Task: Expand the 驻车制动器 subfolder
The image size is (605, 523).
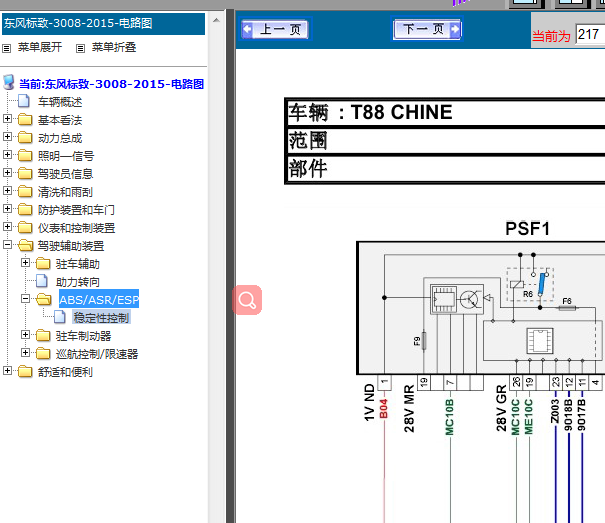Action: pos(25,335)
